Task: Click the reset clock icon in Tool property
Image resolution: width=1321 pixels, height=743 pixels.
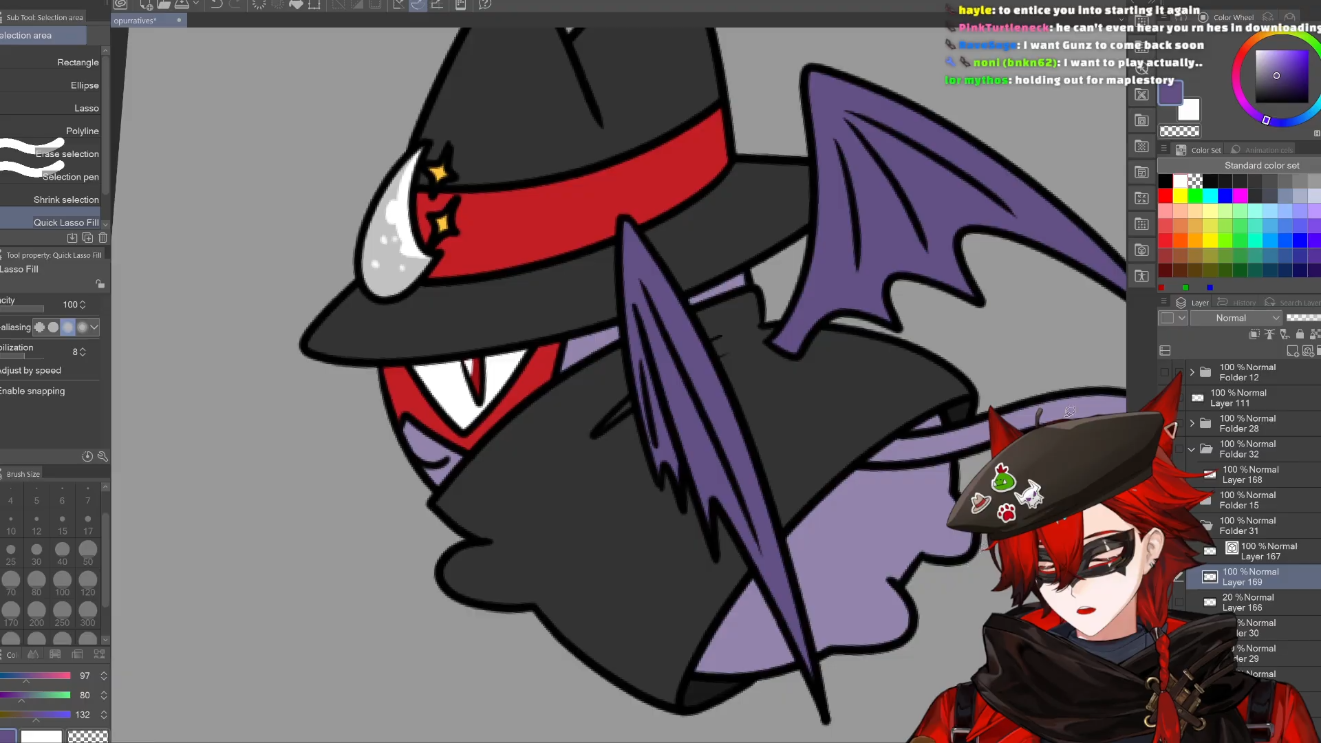Action: click(x=87, y=456)
